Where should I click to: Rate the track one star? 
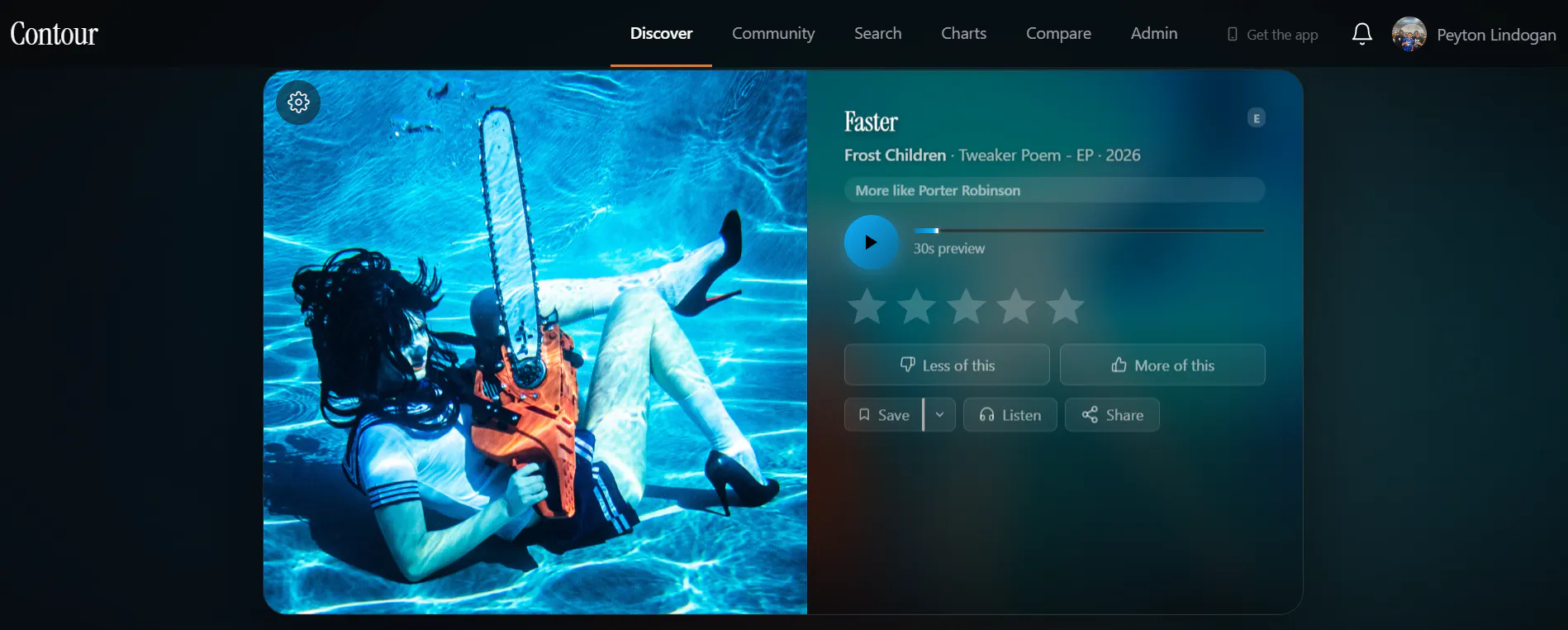click(867, 307)
